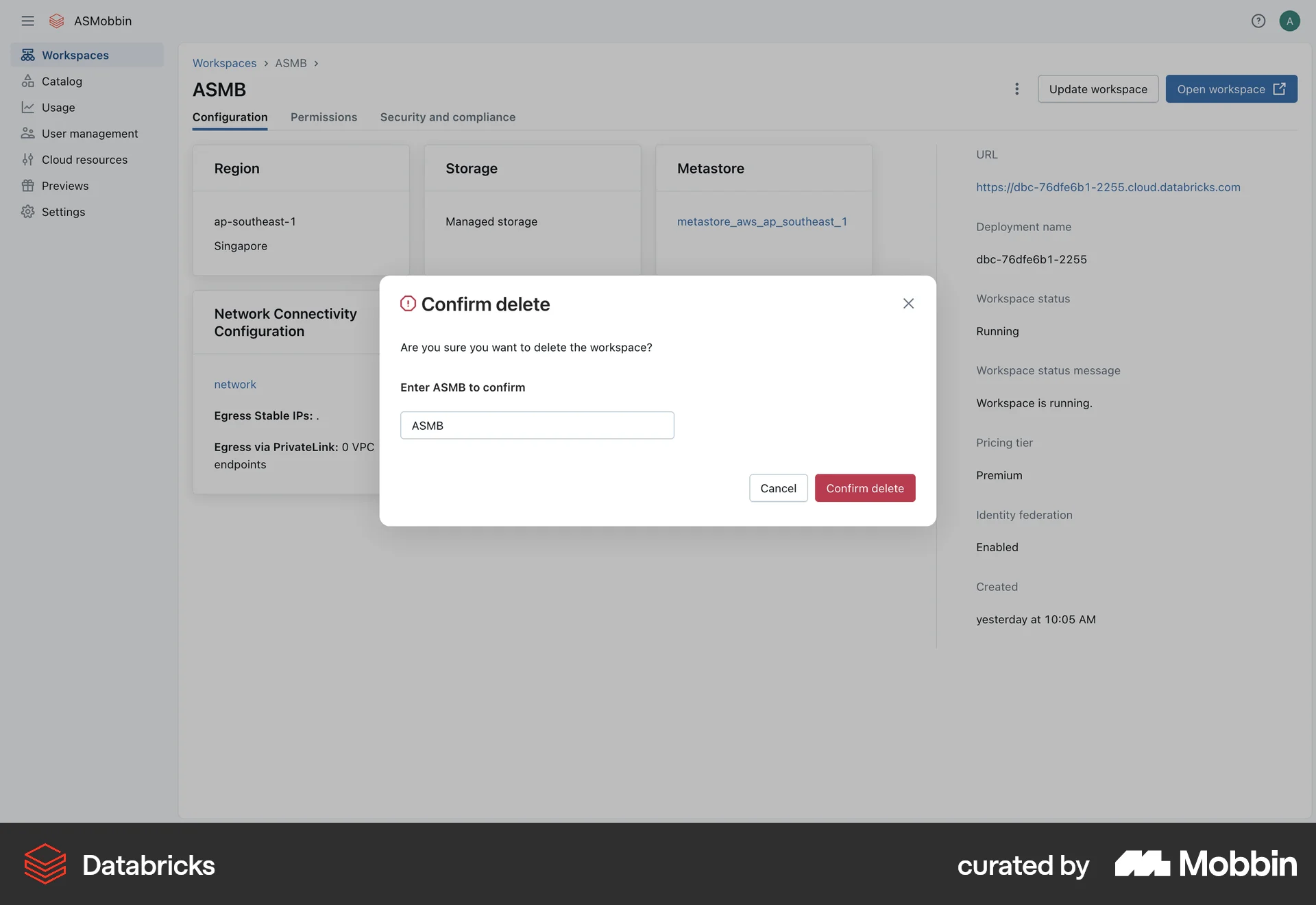This screenshot has height=905, width=1316.
Task: Click the User management sidebar icon
Action: coord(27,133)
